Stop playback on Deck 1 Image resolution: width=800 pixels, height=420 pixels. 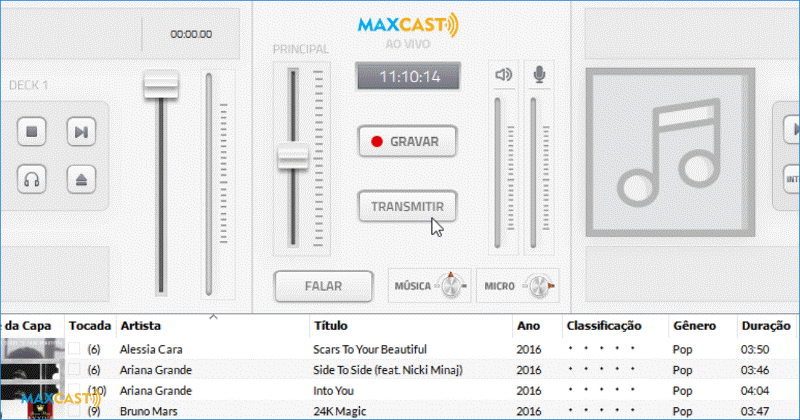[32, 132]
